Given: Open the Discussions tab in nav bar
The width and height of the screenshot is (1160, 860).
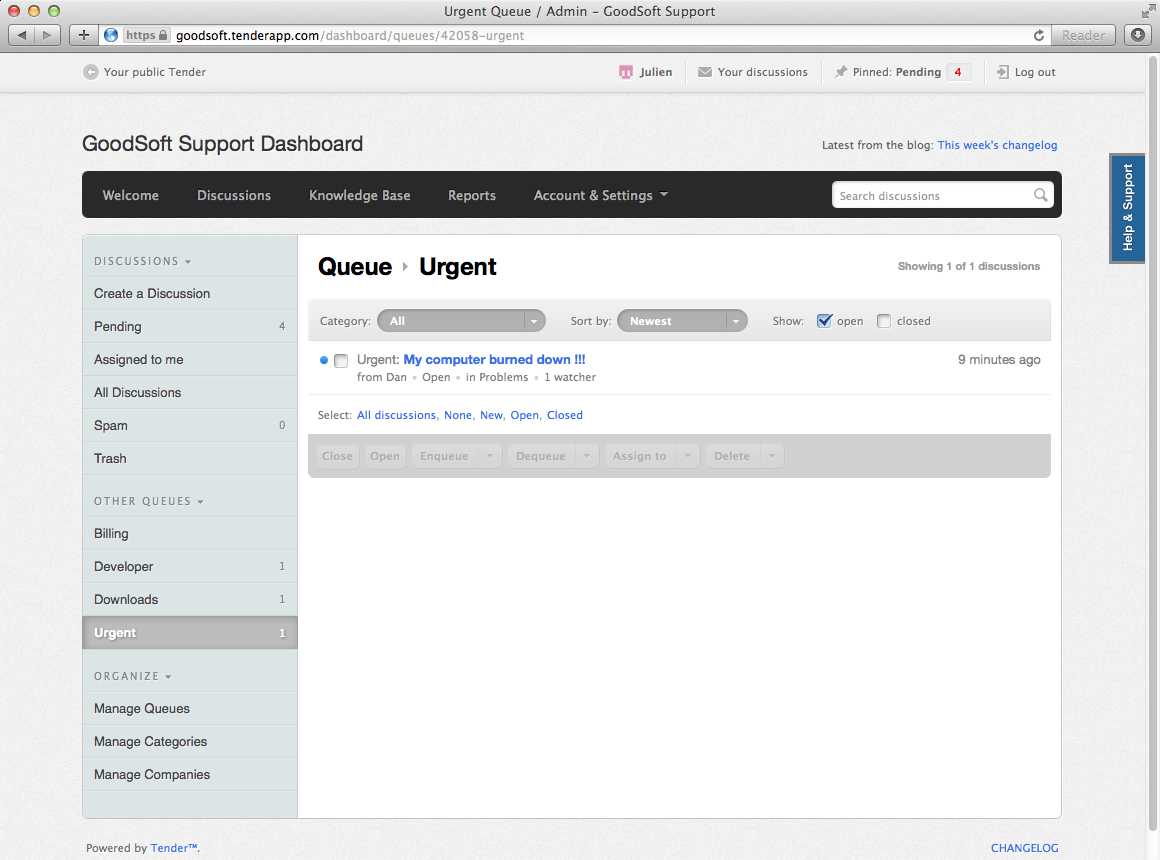Looking at the screenshot, I should (234, 195).
